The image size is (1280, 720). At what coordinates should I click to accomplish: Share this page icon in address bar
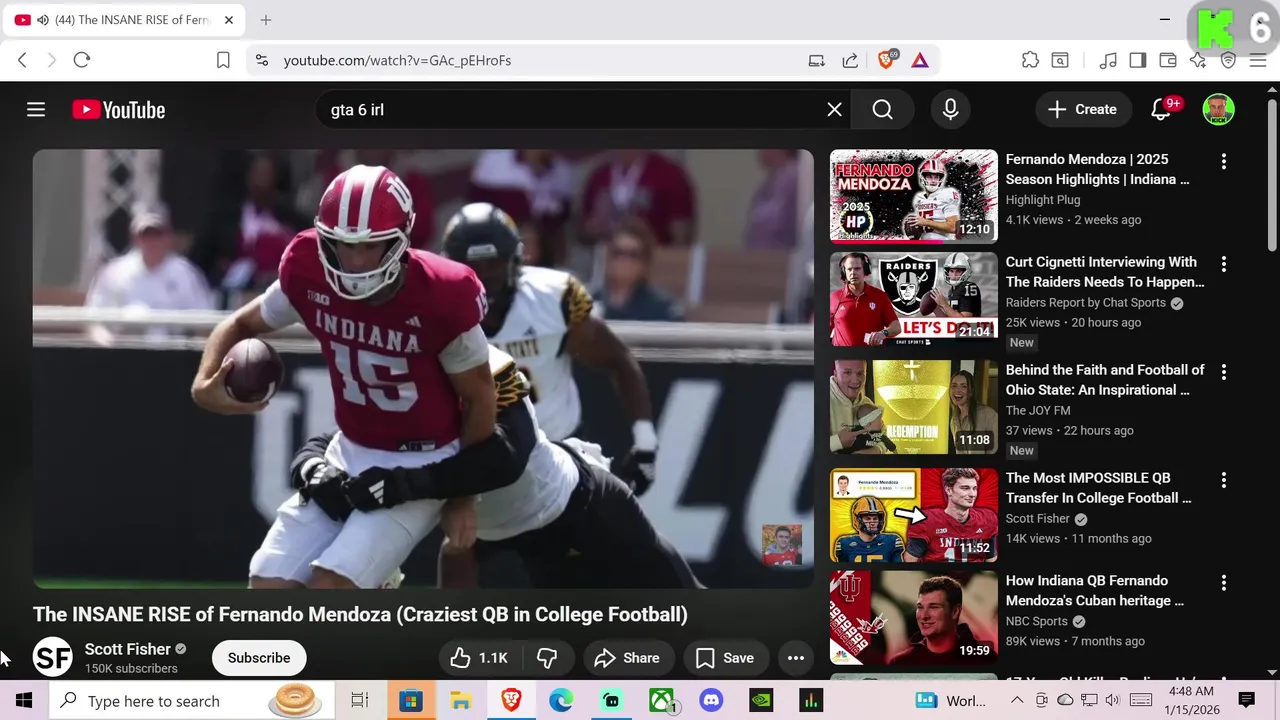pos(850,60)
